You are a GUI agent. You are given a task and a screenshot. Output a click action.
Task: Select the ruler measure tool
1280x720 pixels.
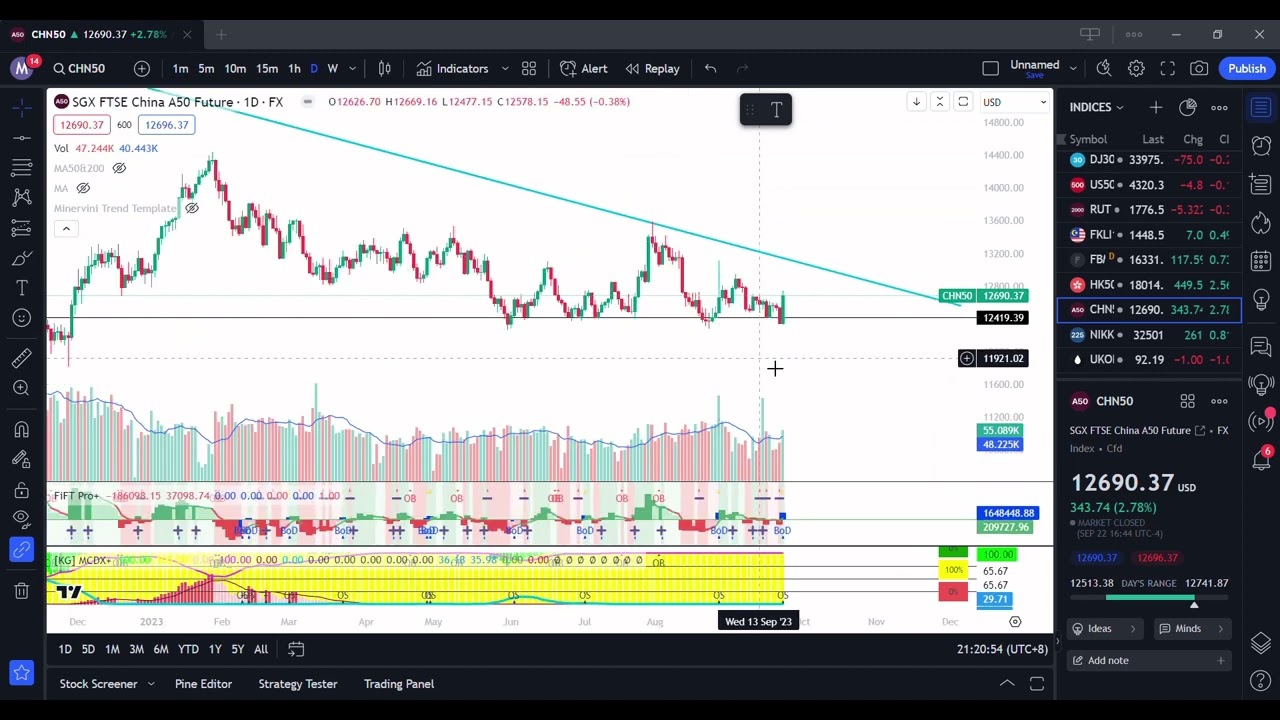pyautogui.click(x=21, y=358)
